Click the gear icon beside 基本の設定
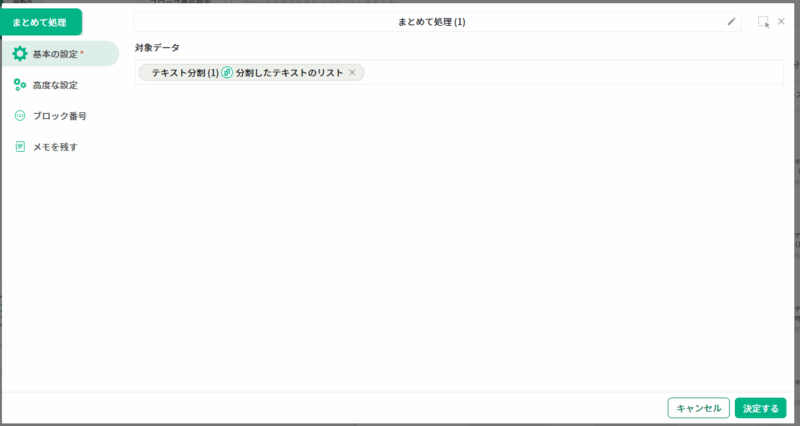800x426 pixels. click(x=20, y=54)
